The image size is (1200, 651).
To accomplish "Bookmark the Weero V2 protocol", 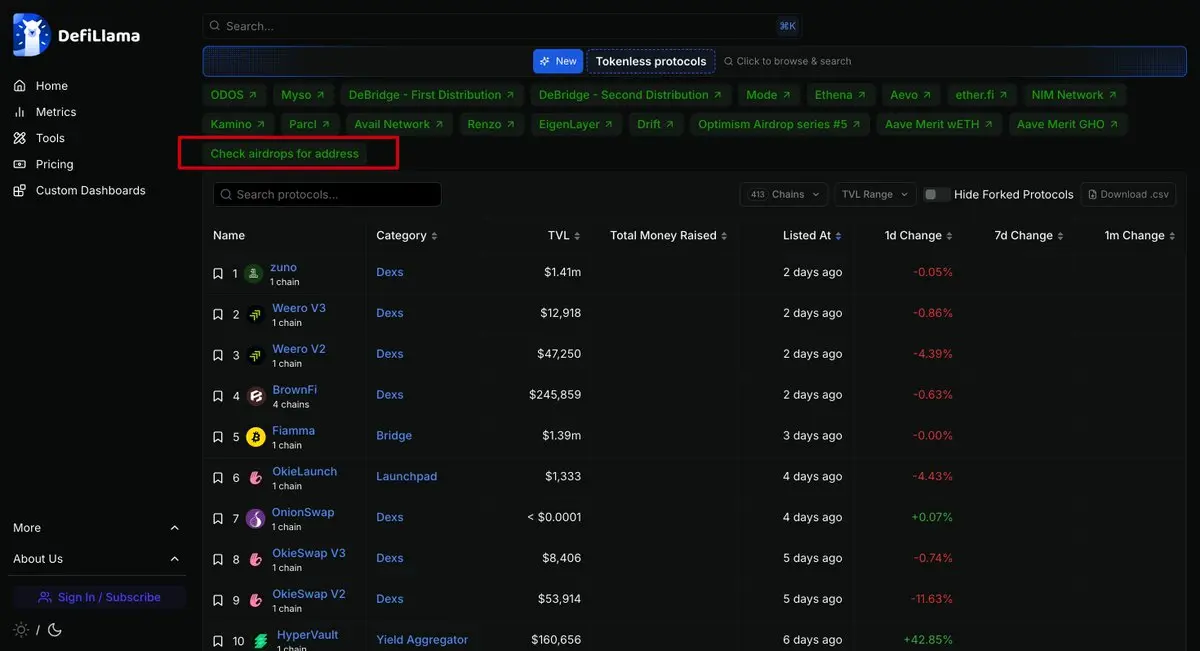I will [x=218, y=355].
